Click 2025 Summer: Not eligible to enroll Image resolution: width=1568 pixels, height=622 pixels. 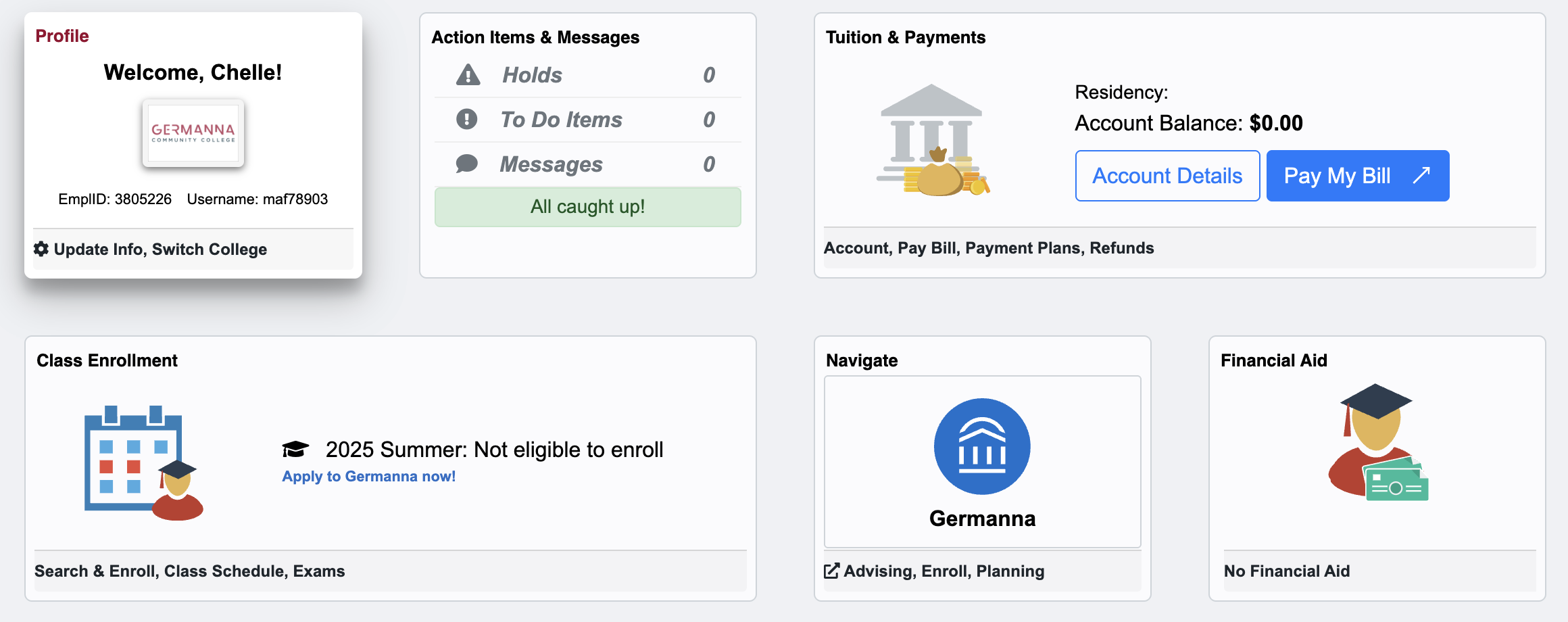pos(494,450)
